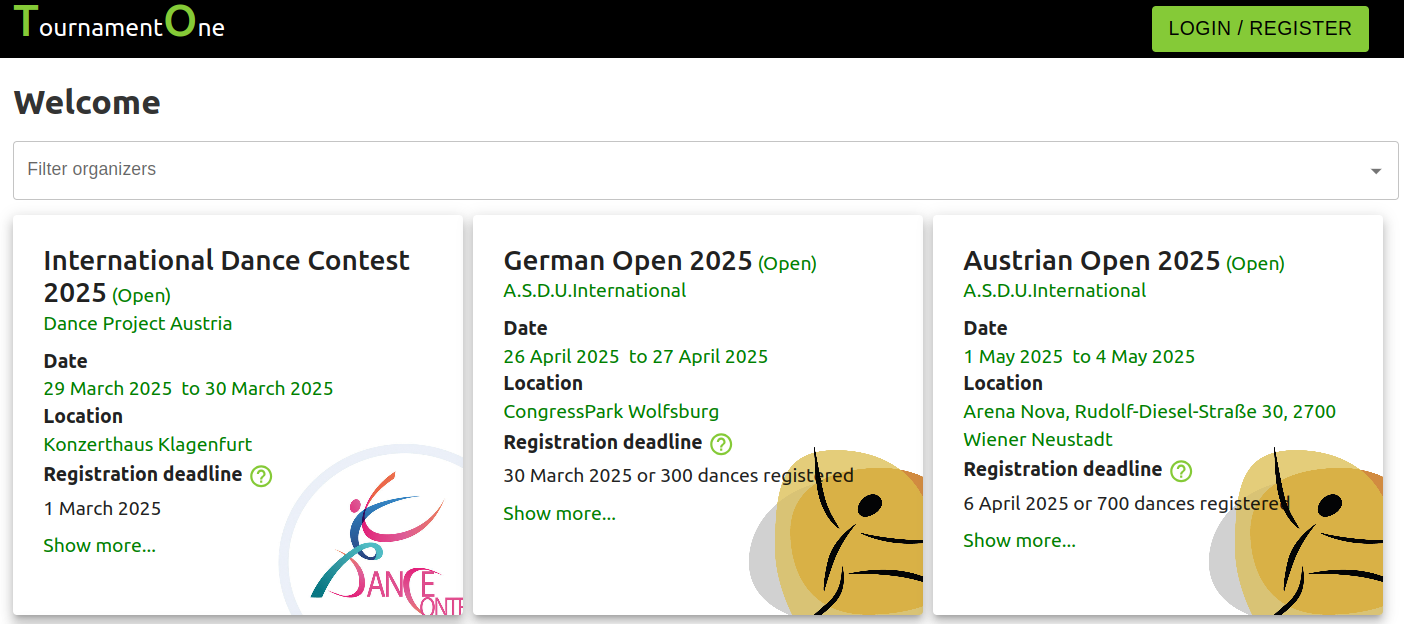This screenshot has height=624, width=1404.
Task: Click the TournamentOne logo in header
Action: (119, 25)
